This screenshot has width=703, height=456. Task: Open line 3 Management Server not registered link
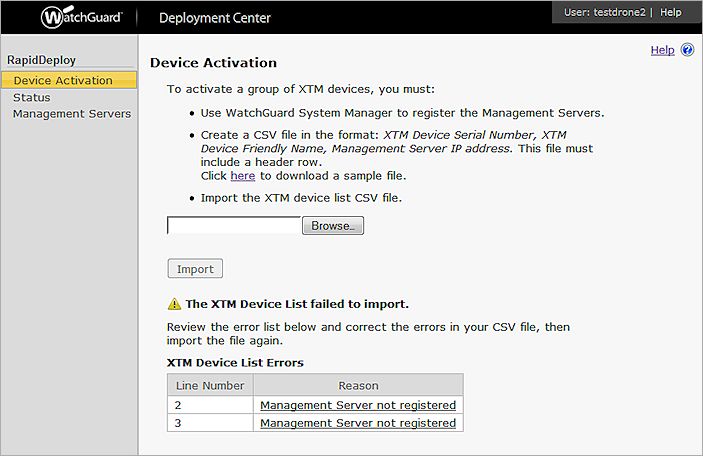[358, 423]
